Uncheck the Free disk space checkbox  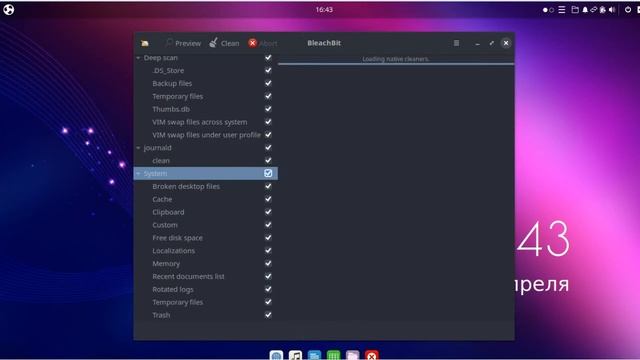(x=268, y=238)
